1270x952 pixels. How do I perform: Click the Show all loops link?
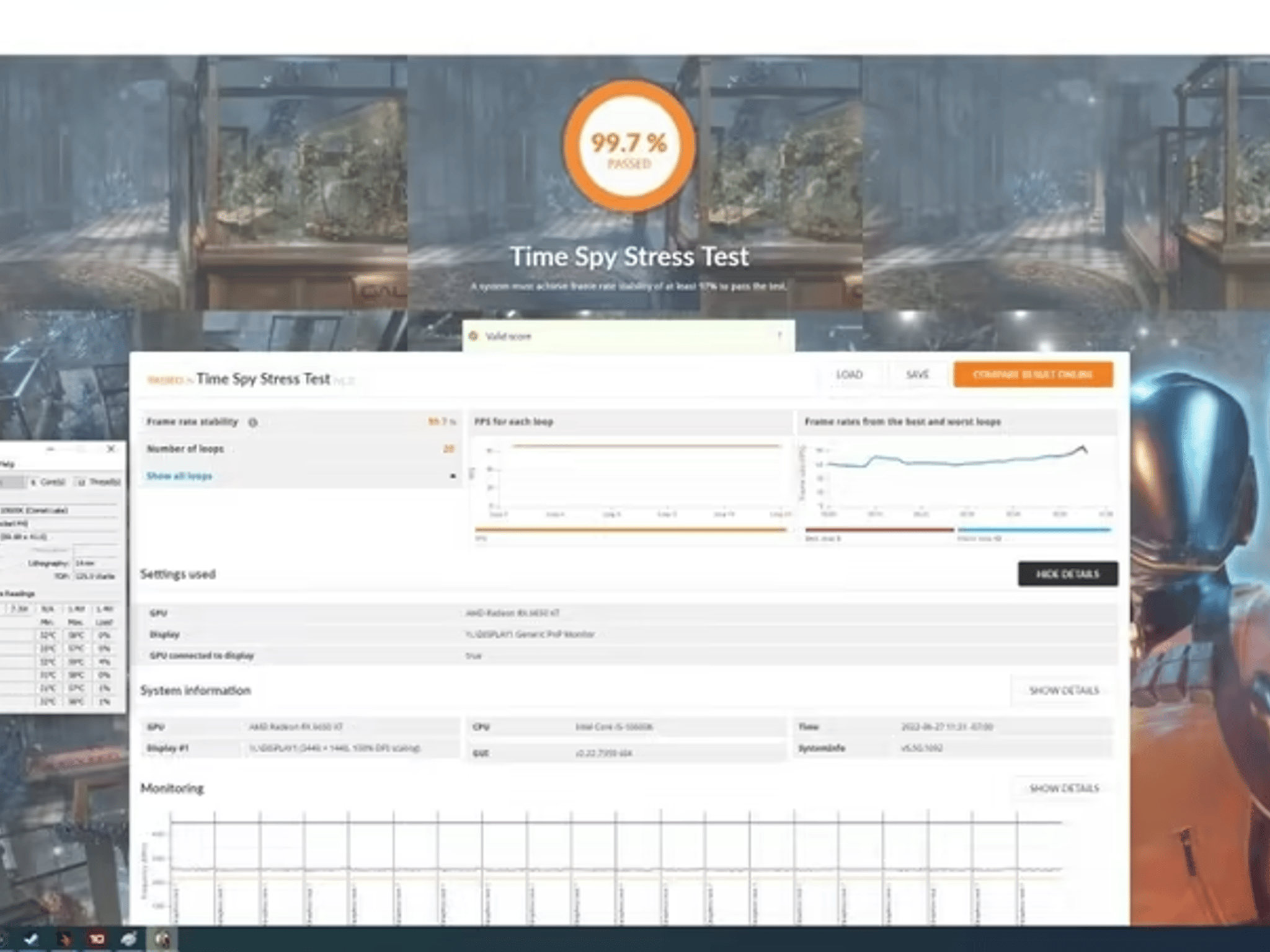[x=179, y=476]
